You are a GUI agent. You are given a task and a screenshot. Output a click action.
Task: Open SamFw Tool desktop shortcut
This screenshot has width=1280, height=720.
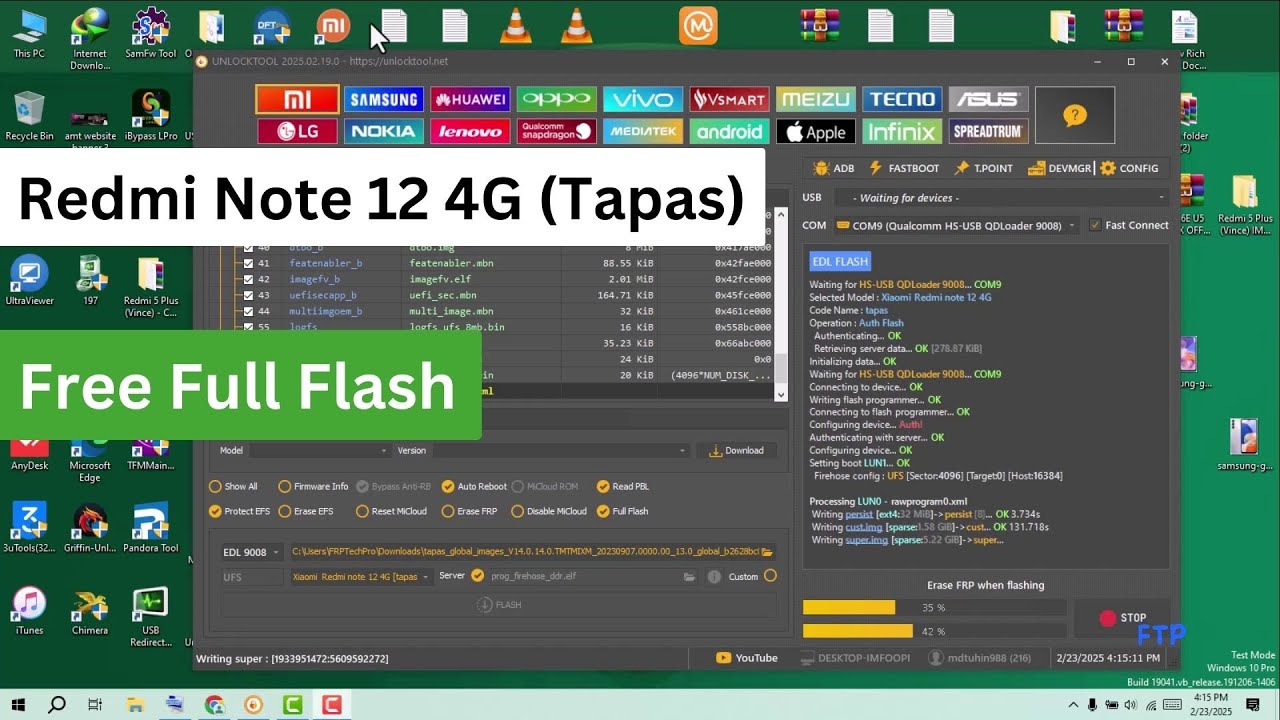(150, 34)
